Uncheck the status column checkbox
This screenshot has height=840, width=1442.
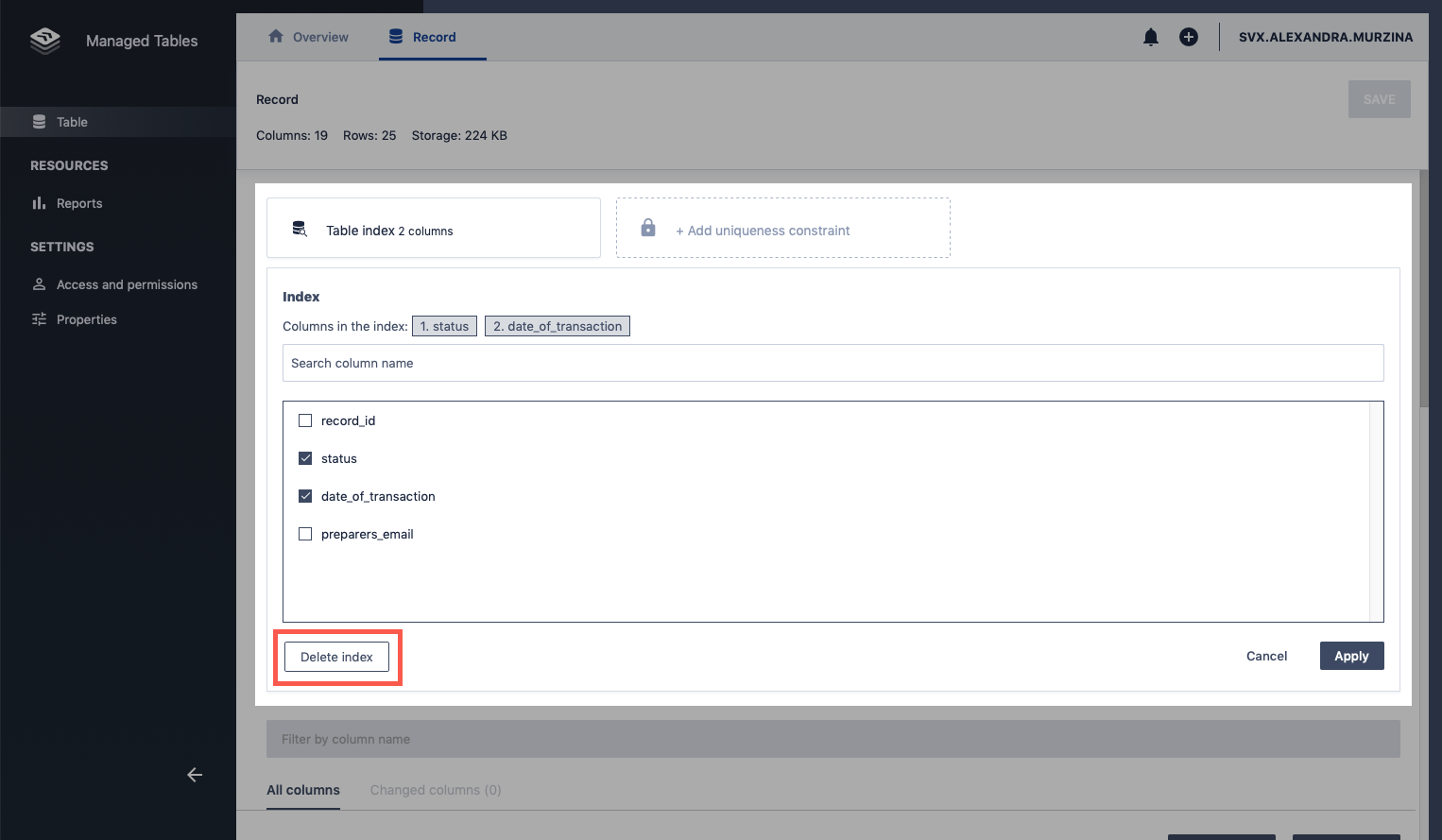pyautogui.click(x=305, y=458)
